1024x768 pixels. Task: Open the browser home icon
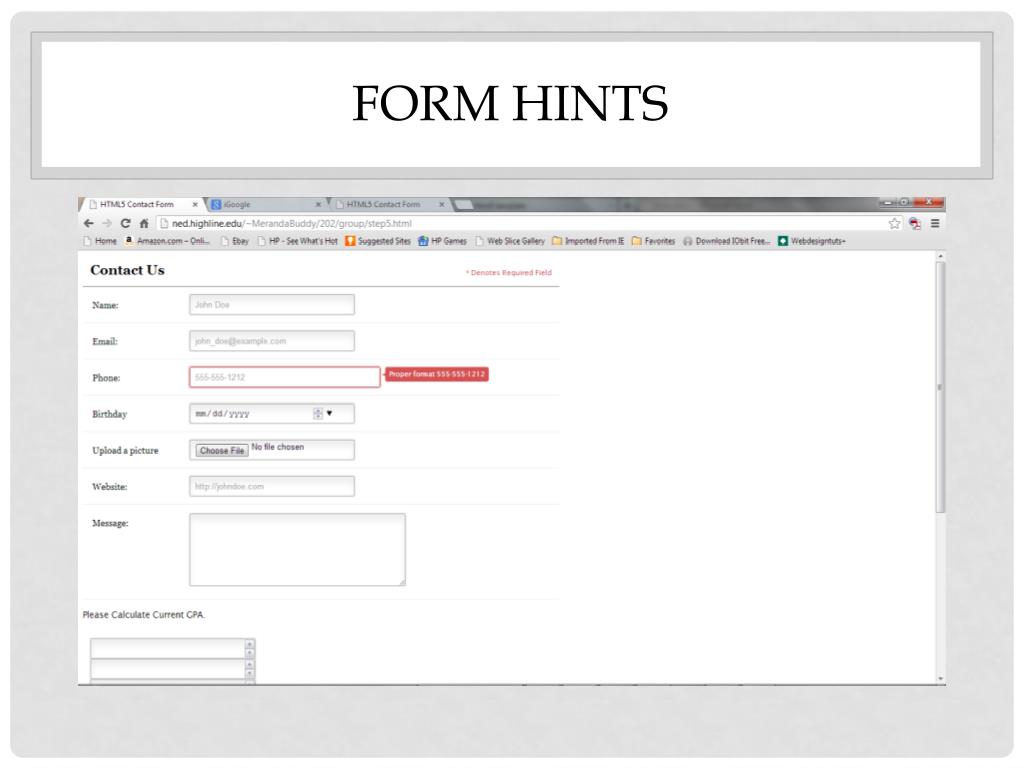pyautogui.click(x=144, y=223)
